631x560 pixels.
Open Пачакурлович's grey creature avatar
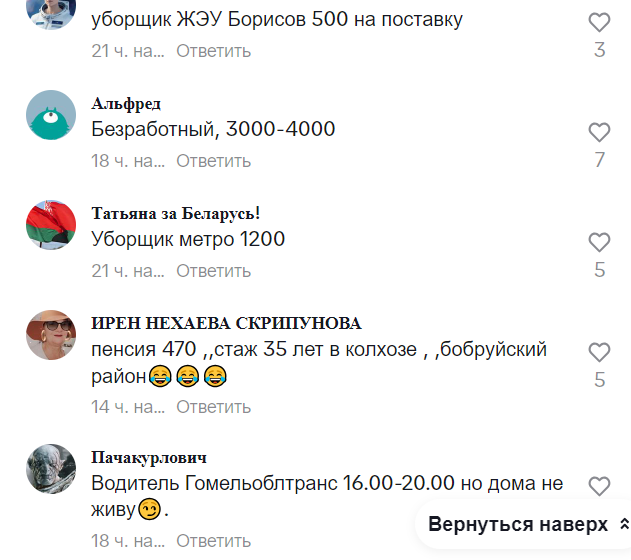pyautogui.click(x=51, y=469)
